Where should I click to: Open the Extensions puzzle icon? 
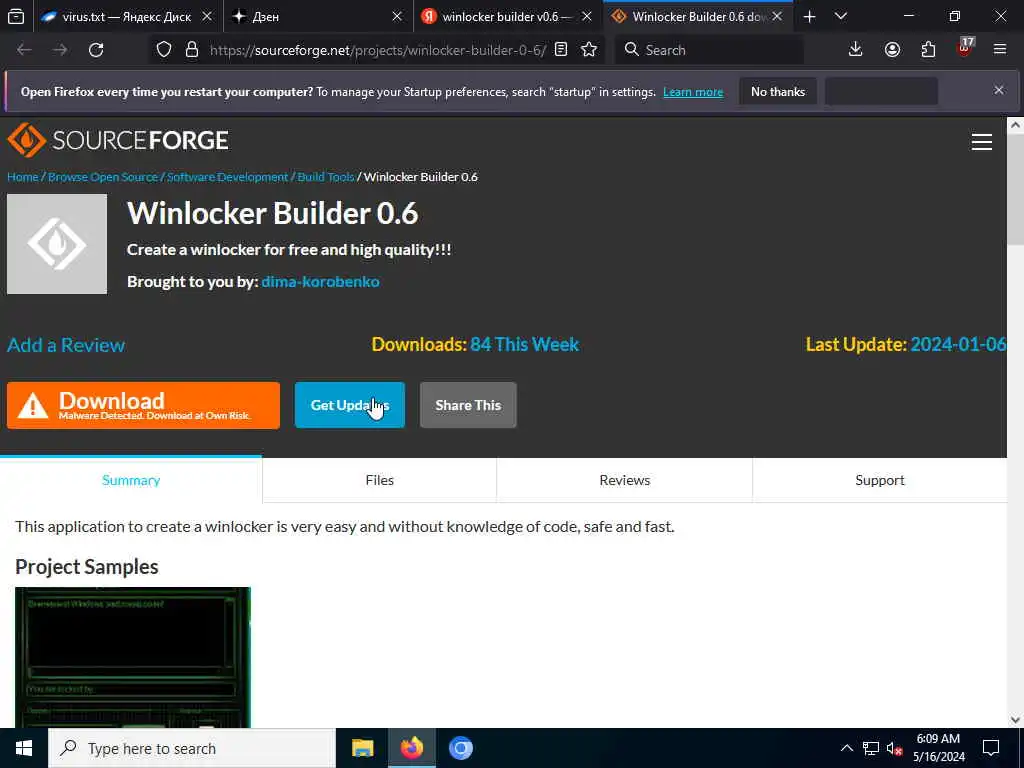point(928,50)
